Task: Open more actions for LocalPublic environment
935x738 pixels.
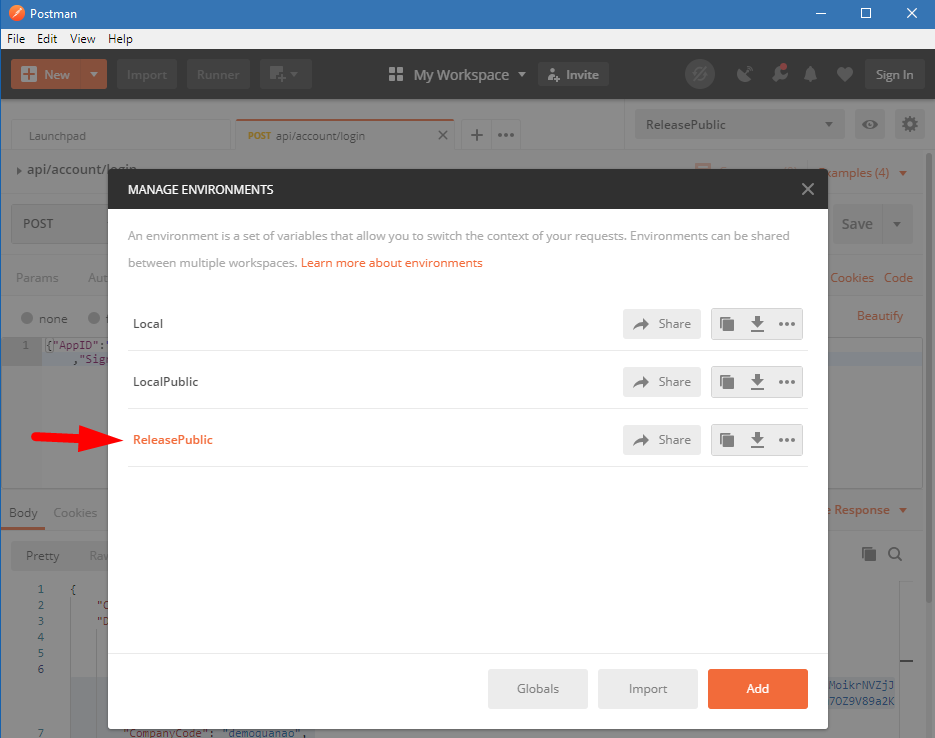Action: tap(787, 382)
